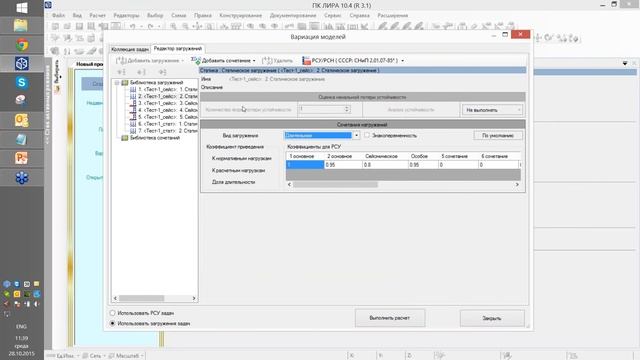Click the Библиотека сочетаний folder icon
This screenshot has height=360, width=640.
[125, 138]
